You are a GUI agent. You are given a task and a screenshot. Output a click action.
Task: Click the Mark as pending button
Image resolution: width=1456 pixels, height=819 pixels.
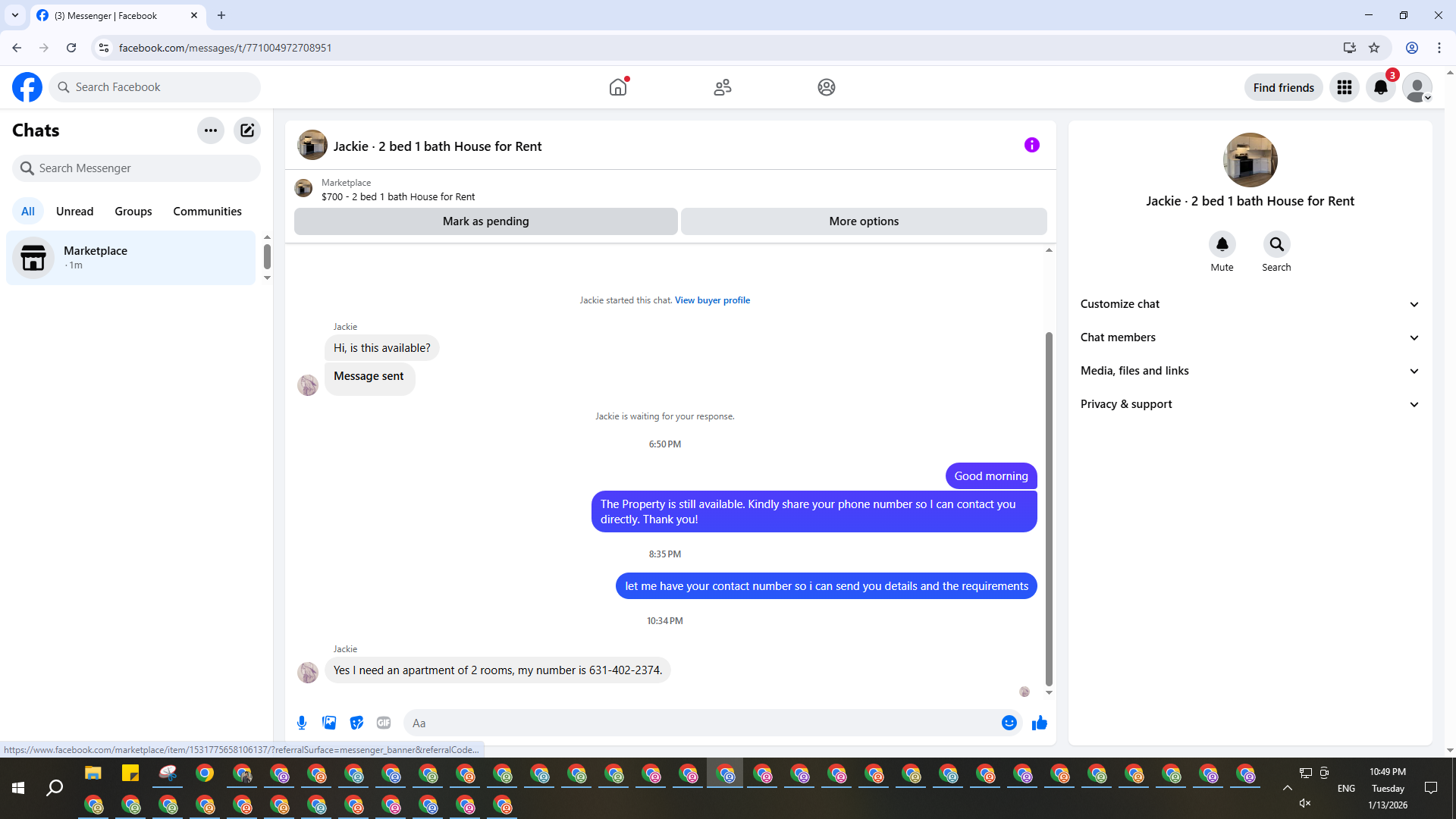pyautogui.click(x=485, y=221)
